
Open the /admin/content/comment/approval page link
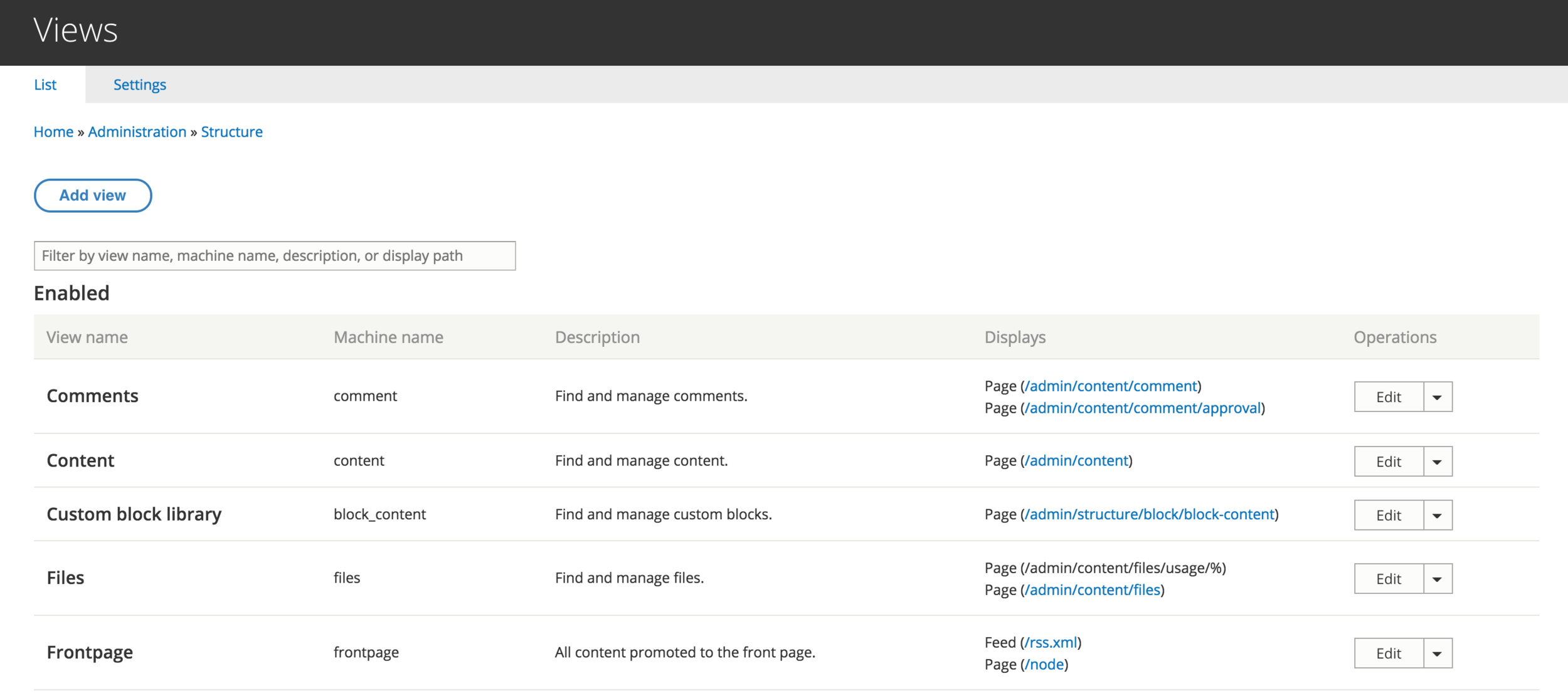pos(1143,408)
